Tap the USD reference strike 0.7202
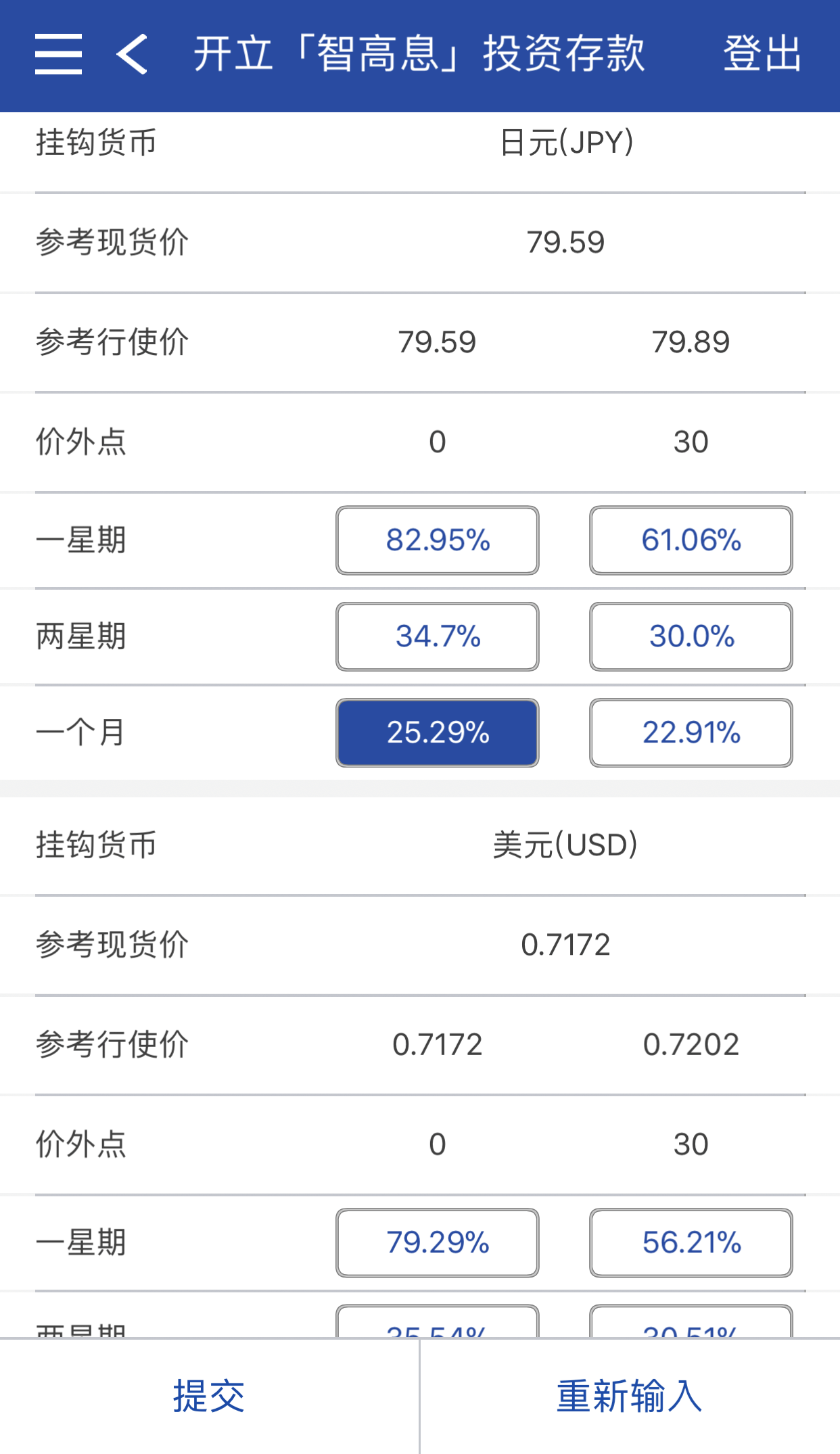The width and height of the screenshot is (840, 1454). pyautogui.click(x=691, y=1045)
